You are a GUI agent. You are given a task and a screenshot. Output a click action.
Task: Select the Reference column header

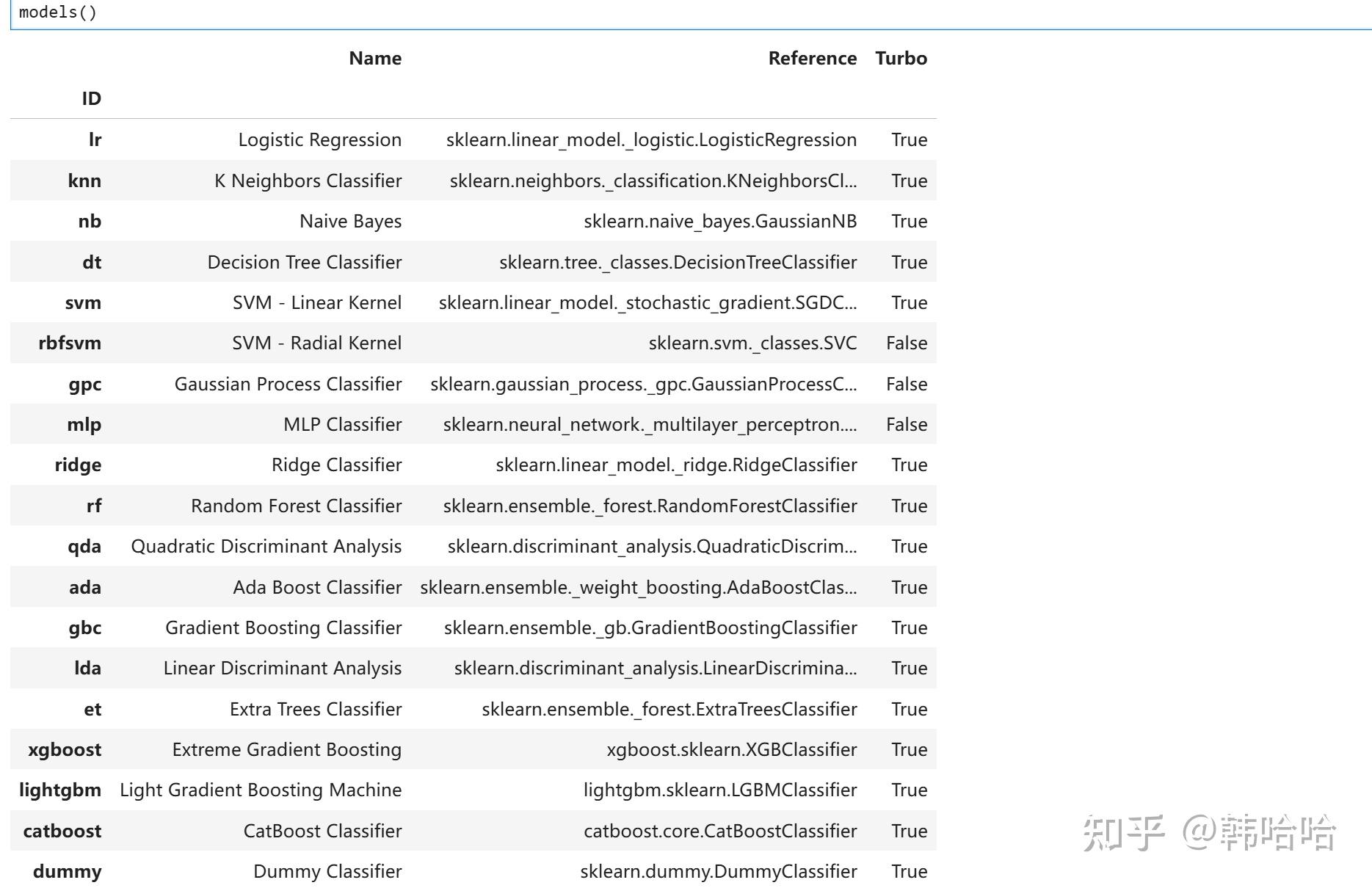click(x=812, y=59)
